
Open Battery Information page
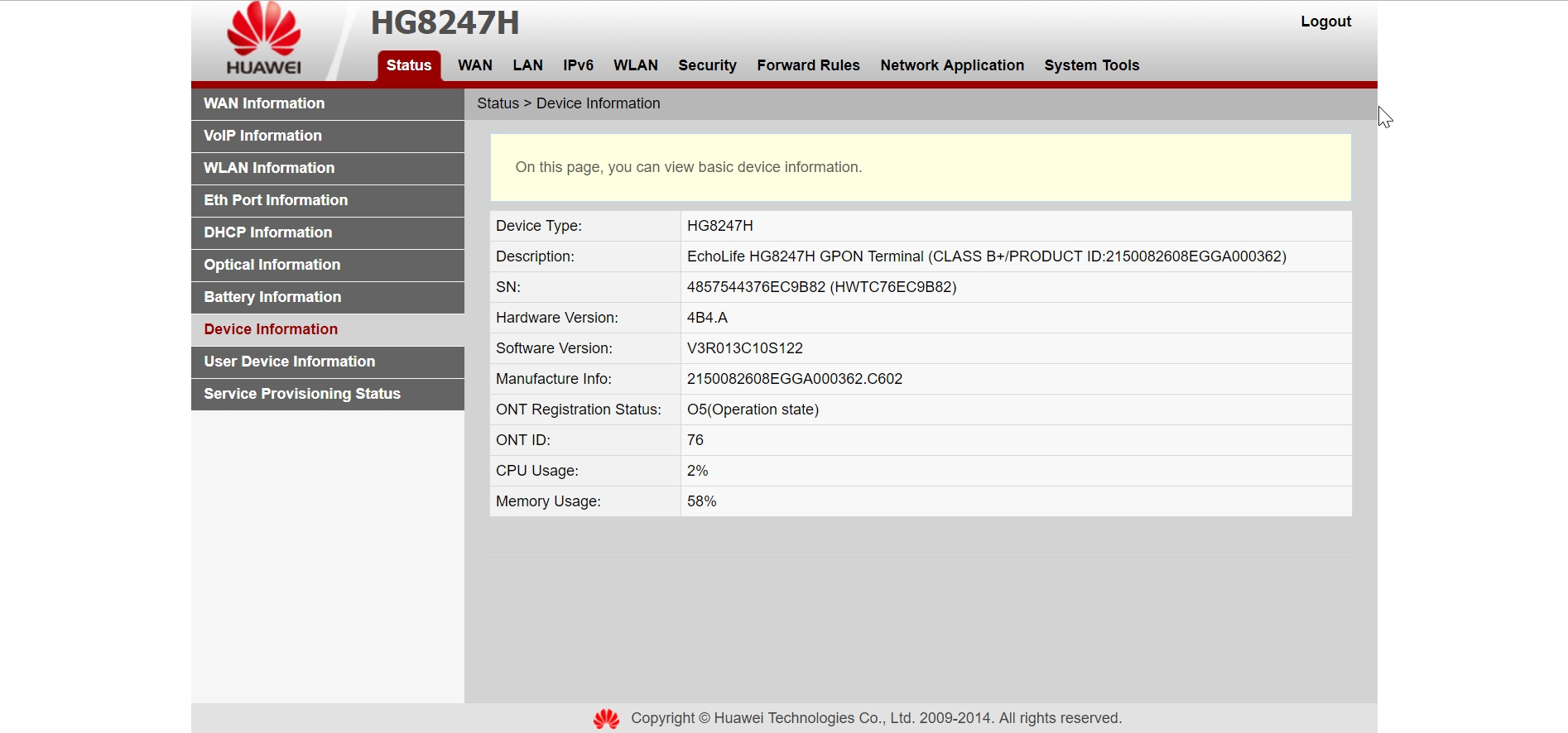pos(328,297)
